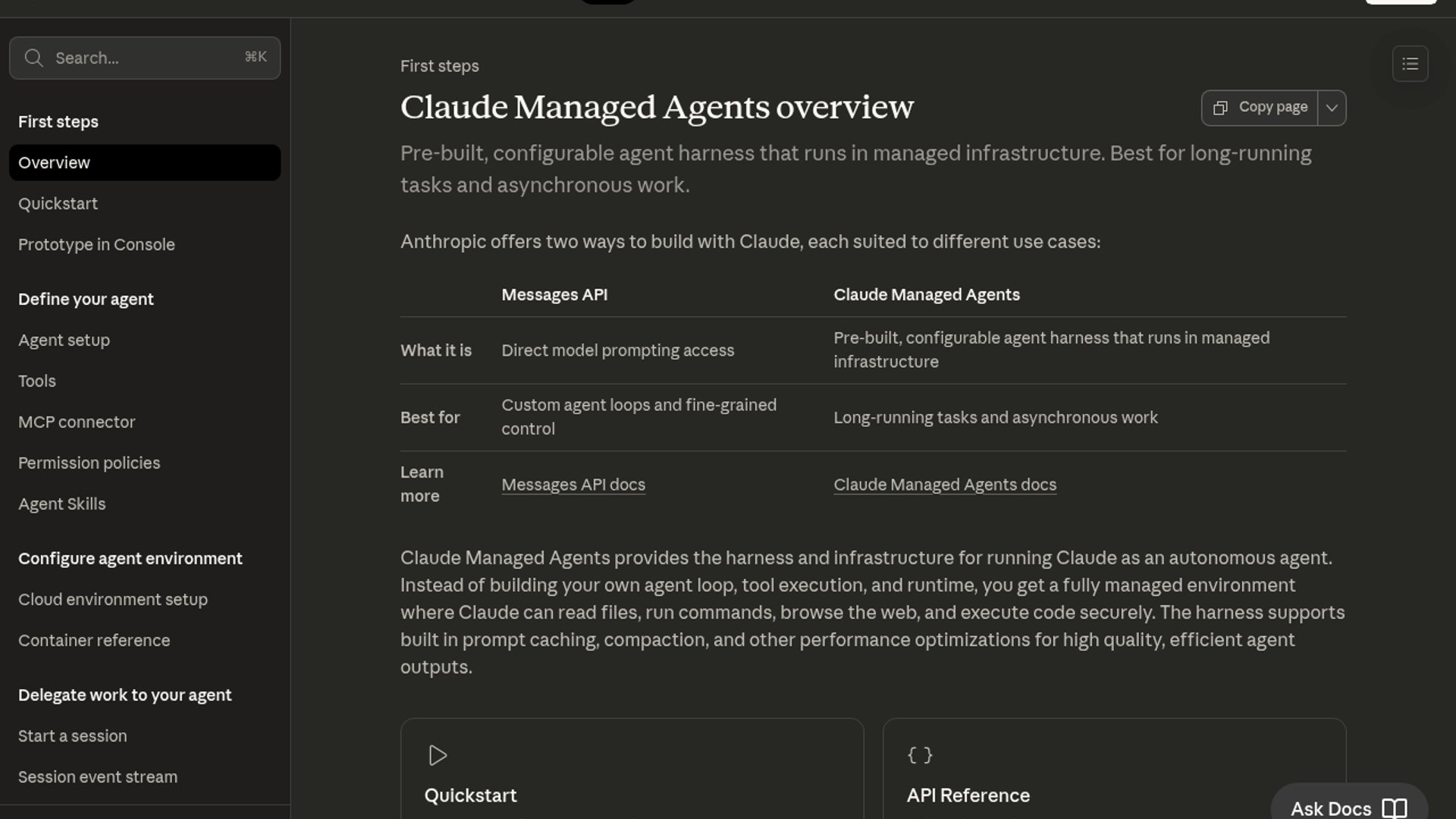Expand the Copy page dropdown chevron

[1332, 108]
